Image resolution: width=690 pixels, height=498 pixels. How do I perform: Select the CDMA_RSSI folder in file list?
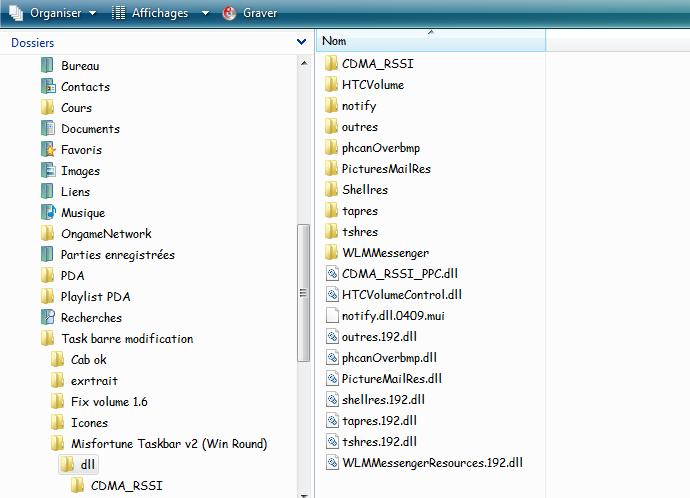(x=370, y=64)
